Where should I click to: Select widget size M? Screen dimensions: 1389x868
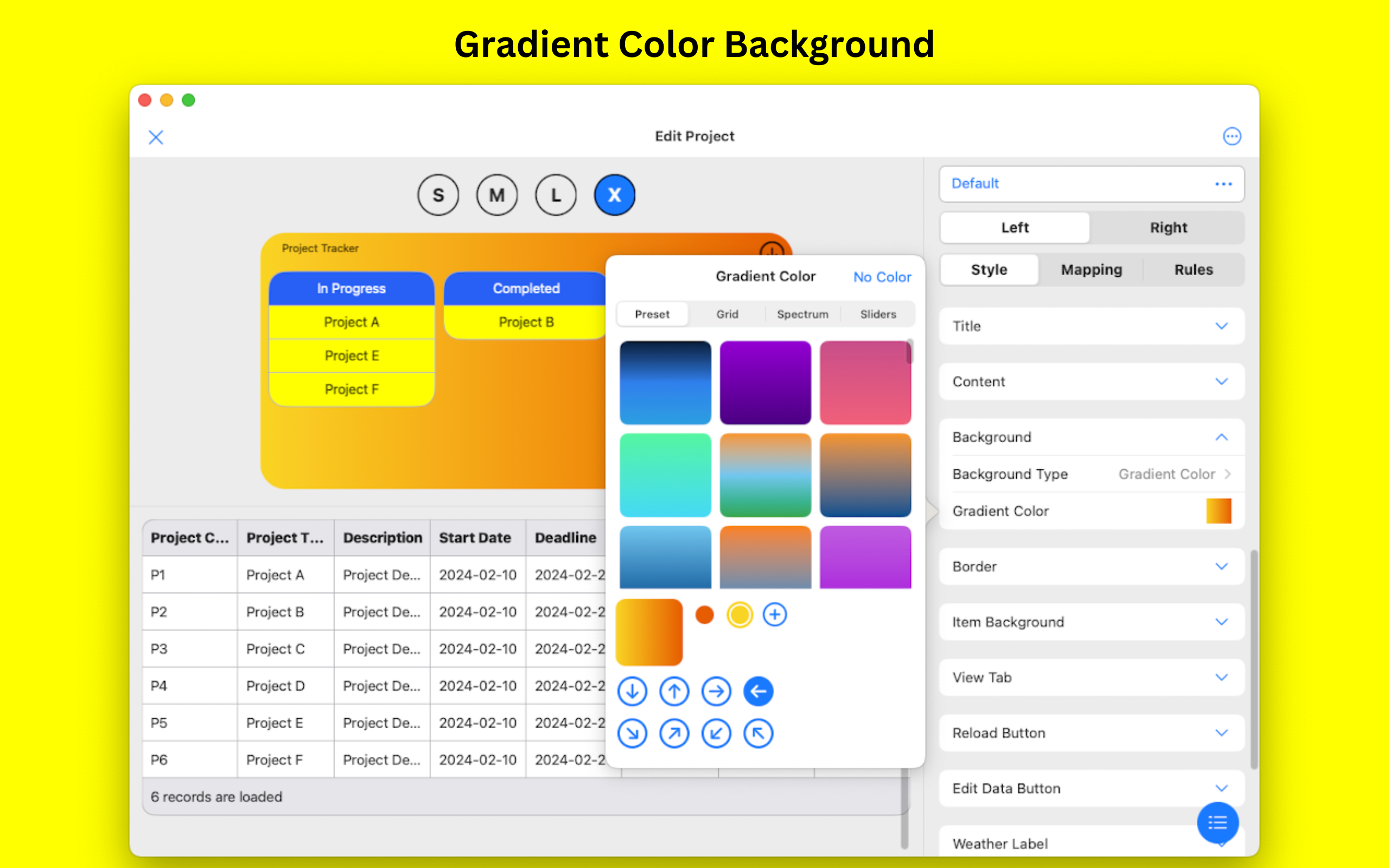(x=497, y=195)
